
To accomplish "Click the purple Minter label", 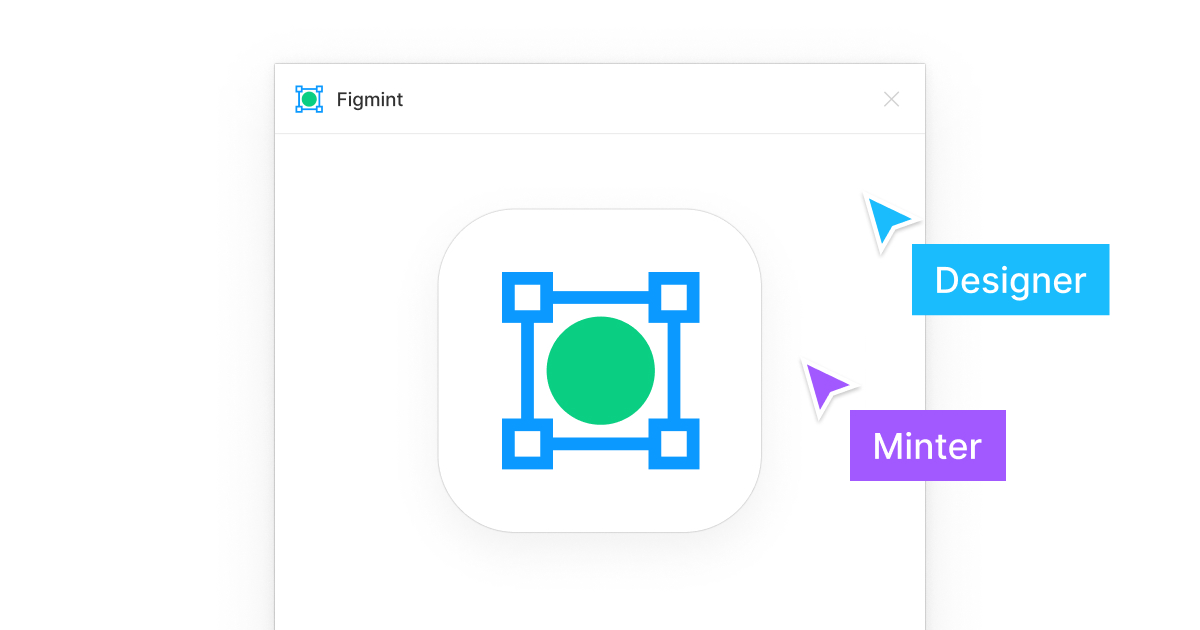I will 928,445.
